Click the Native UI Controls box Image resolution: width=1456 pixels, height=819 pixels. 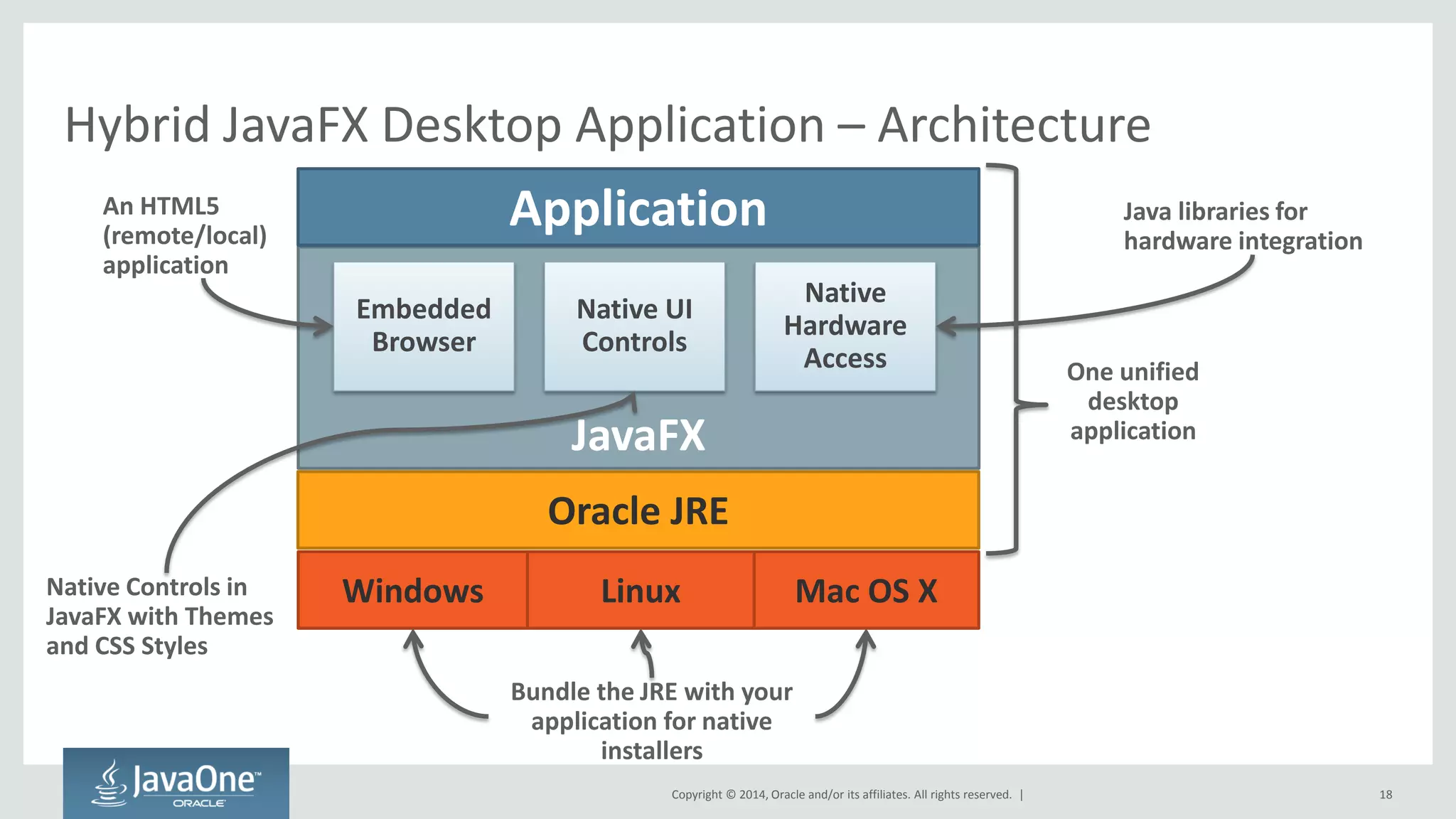[634, 326]
